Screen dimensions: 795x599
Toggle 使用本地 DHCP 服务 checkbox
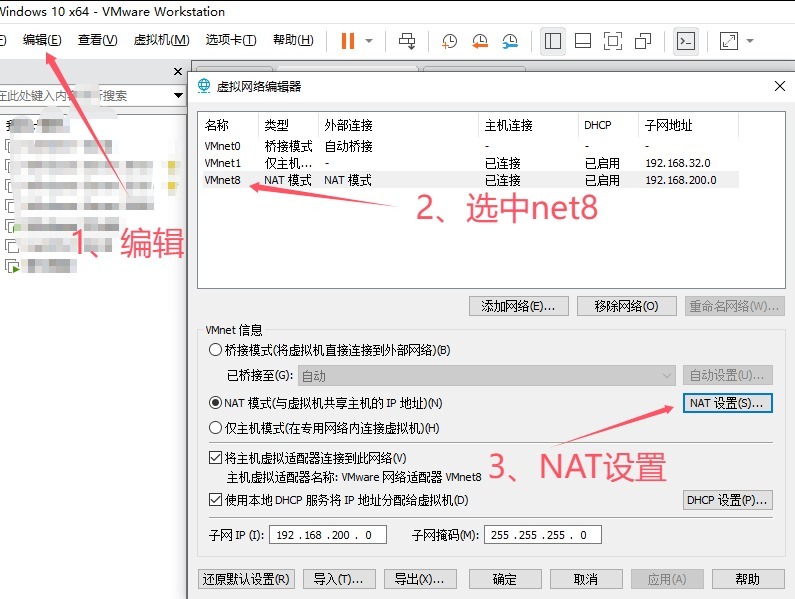(215, 500)
